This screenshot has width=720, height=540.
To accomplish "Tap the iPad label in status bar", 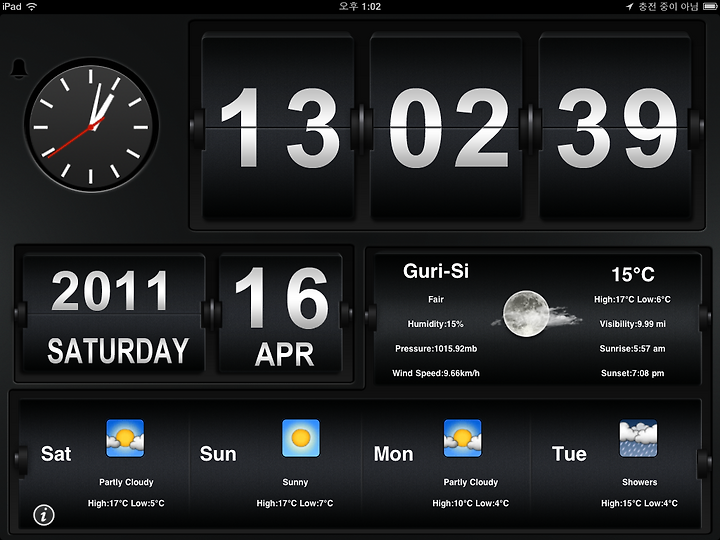I will click(x=11, y=6).
